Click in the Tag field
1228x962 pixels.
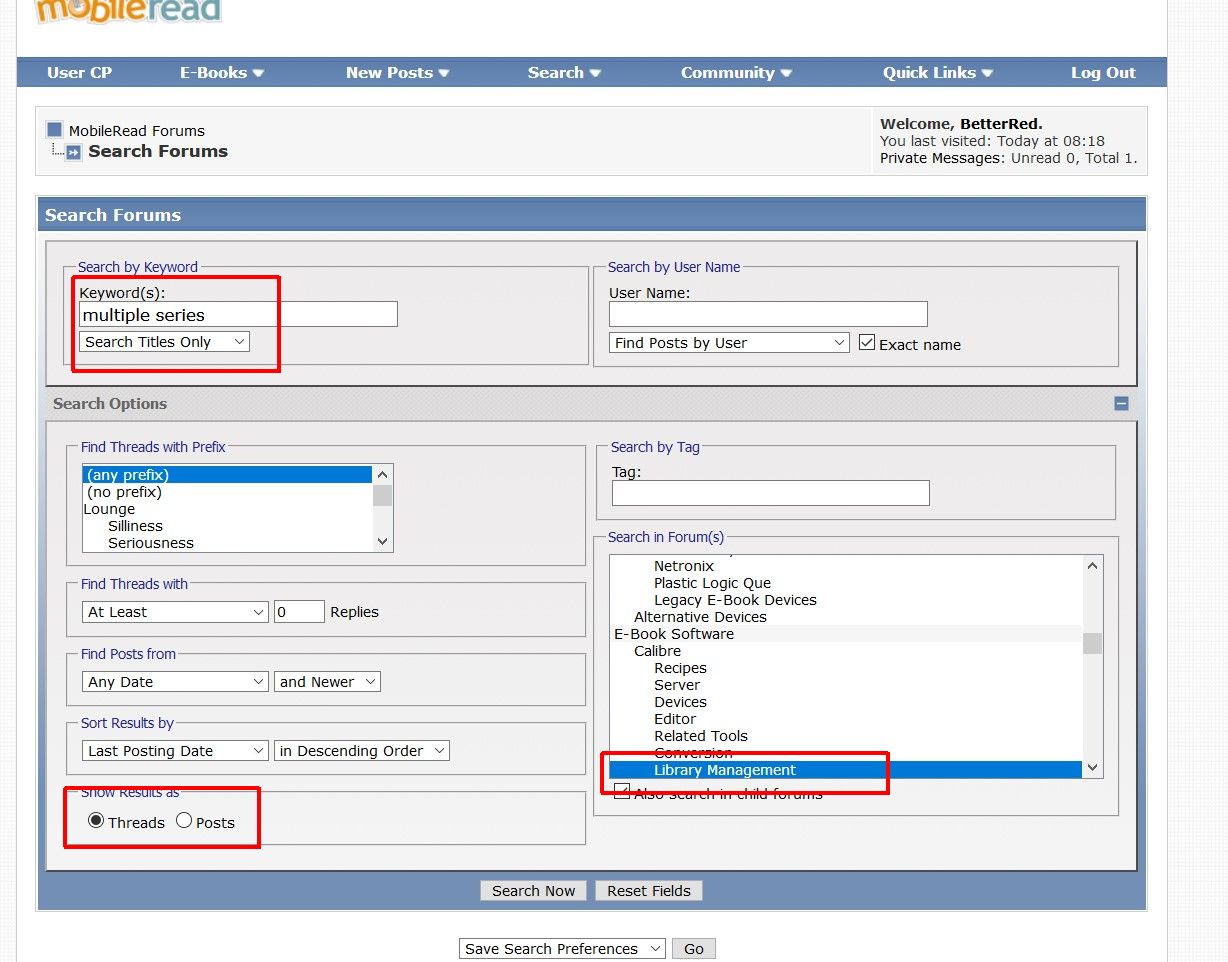[x=770, y=493]
